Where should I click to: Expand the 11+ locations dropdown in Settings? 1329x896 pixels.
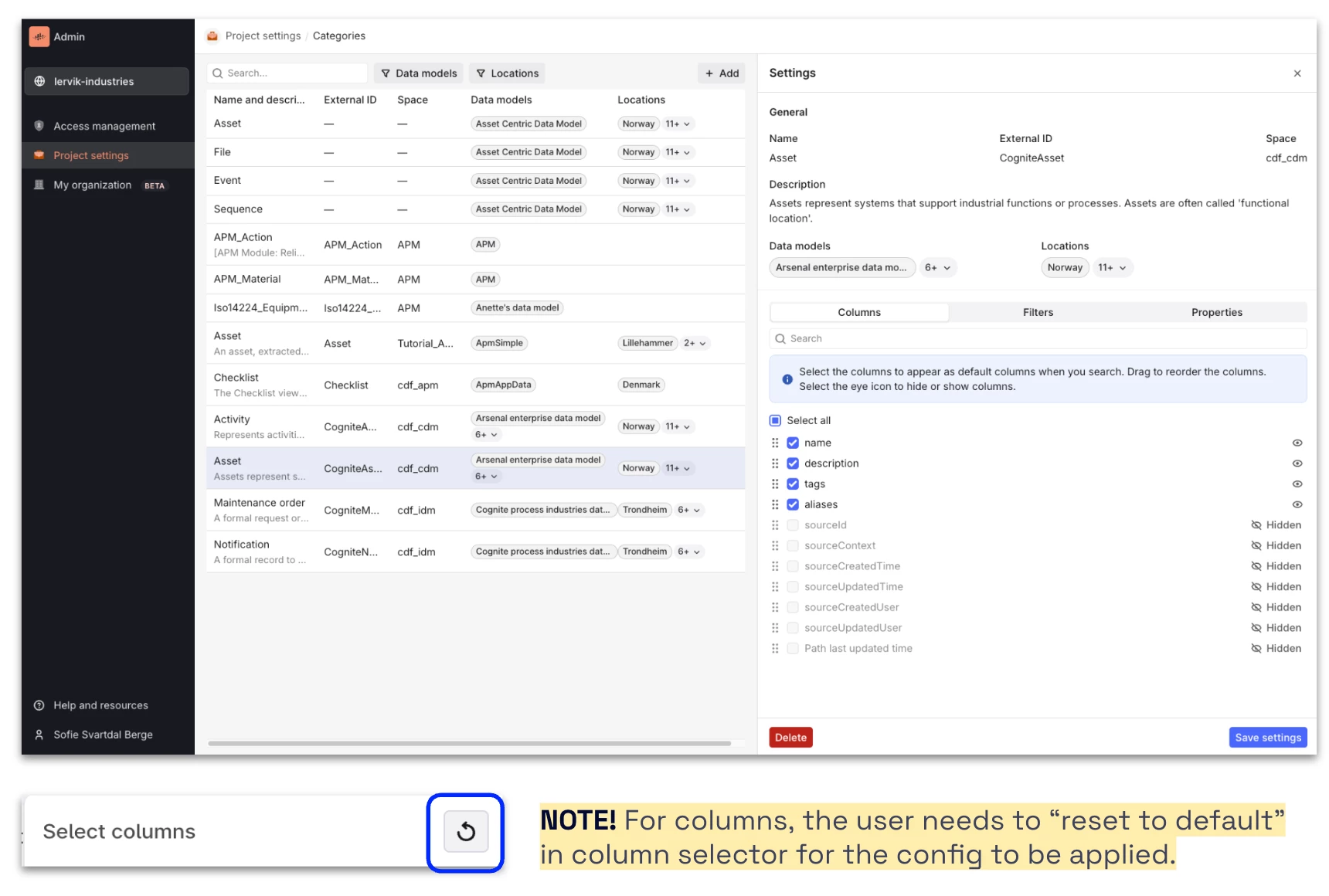(x=1113, y=268)
